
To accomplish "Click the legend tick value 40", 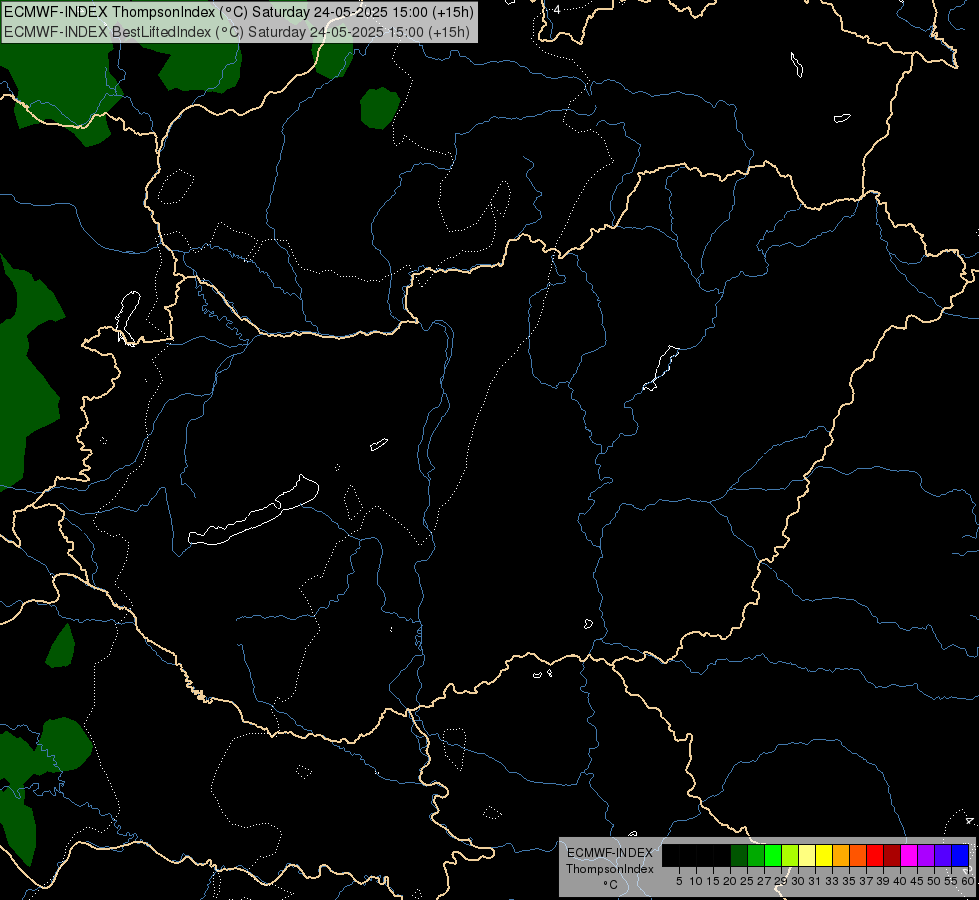I will pyautogui.click(x=900, y=881).
